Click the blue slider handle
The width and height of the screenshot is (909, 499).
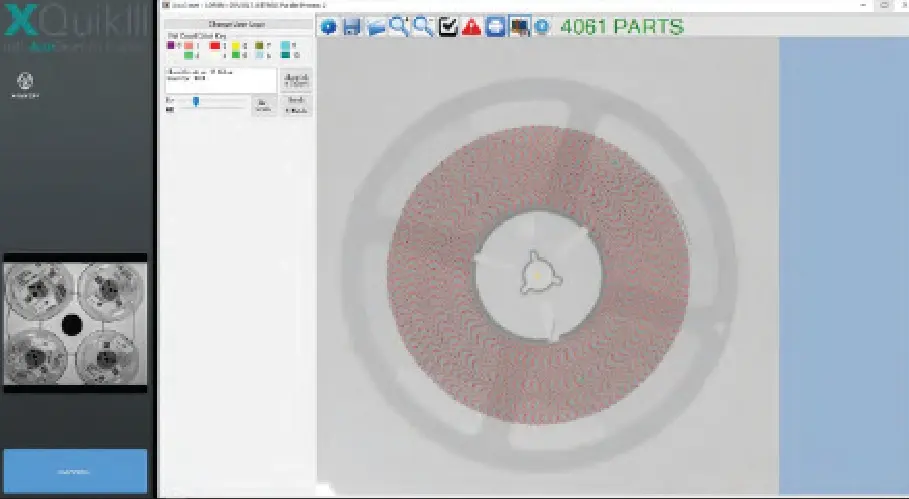click(x=196, y=101)
